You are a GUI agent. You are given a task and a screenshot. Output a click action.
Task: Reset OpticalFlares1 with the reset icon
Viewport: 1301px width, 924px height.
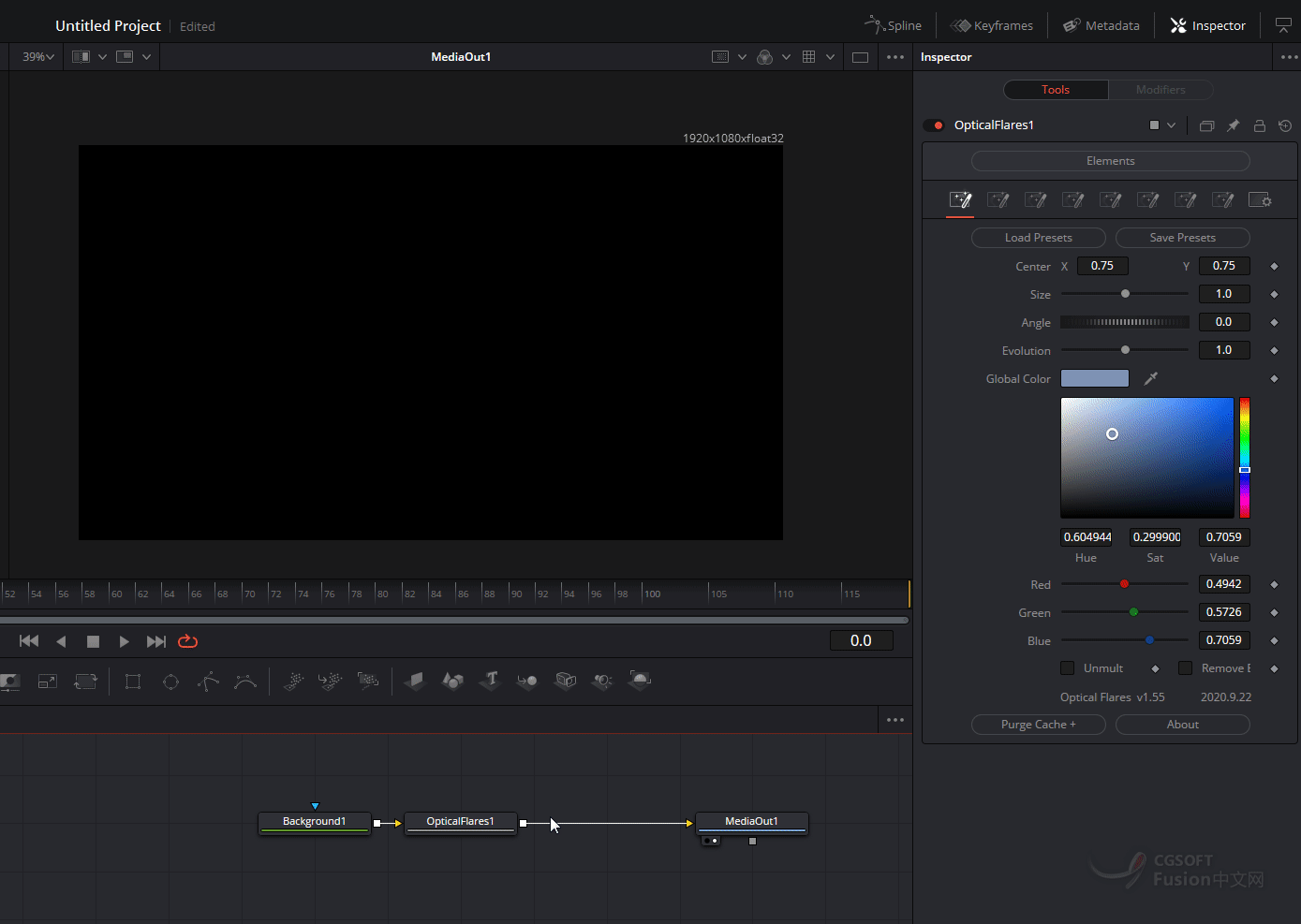point(1285,125)
